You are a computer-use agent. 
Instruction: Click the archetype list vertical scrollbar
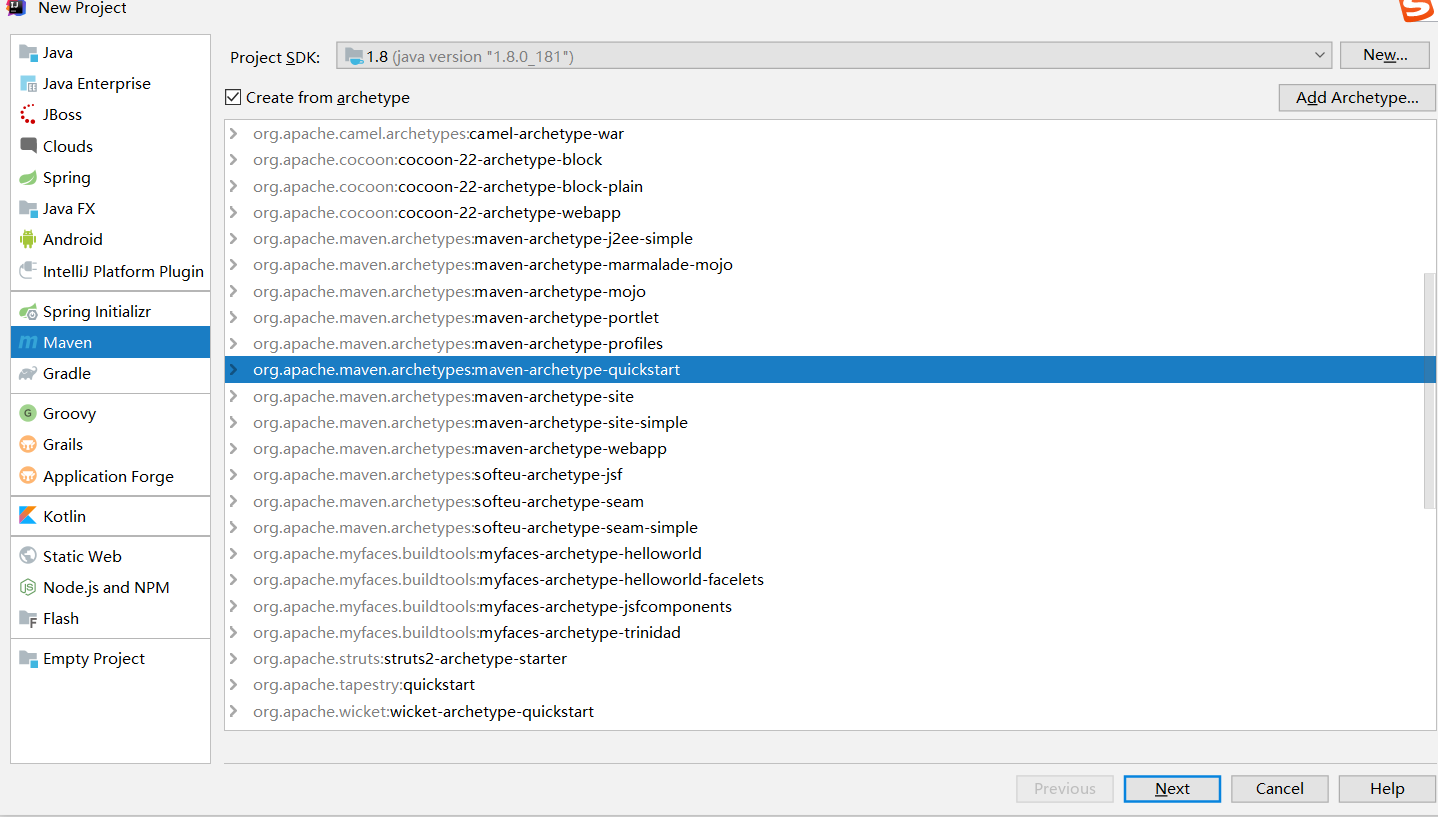1429,390
